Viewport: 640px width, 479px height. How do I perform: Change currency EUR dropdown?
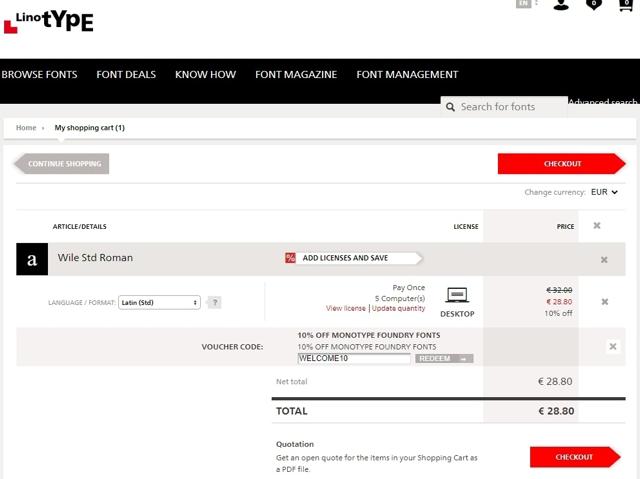pyautogui.click(x=604, y=192)
